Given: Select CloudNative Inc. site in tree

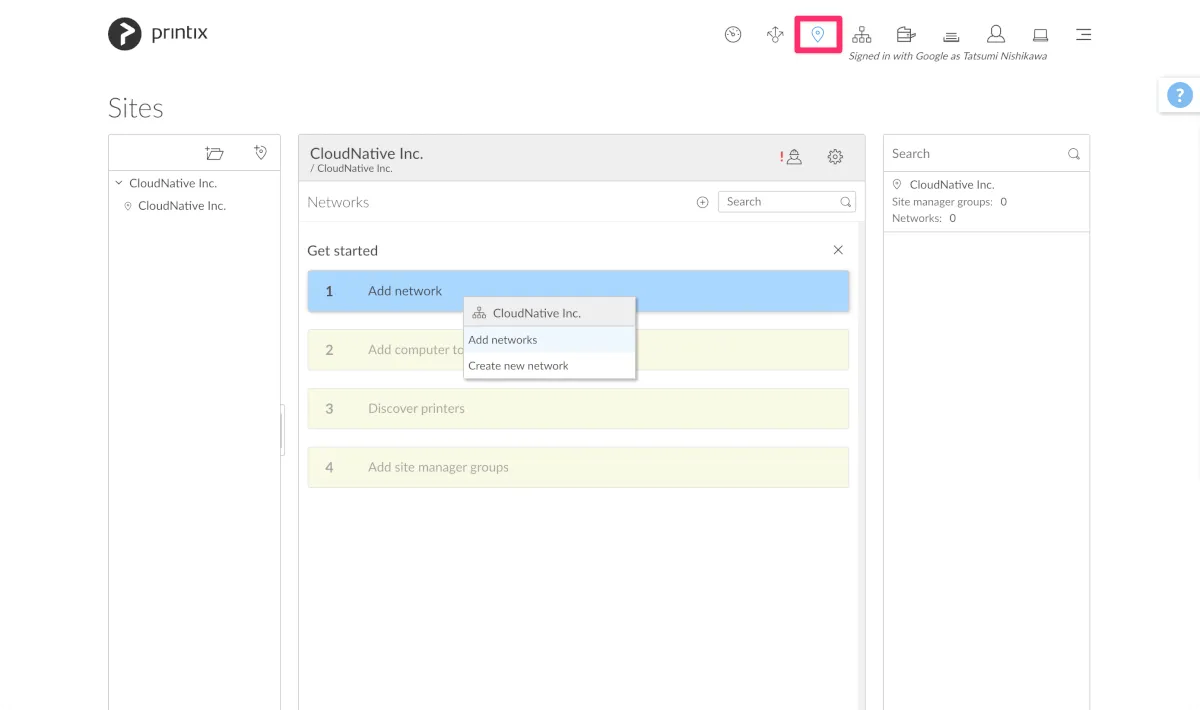Looking at the screenshot, I should click(181, 206).
